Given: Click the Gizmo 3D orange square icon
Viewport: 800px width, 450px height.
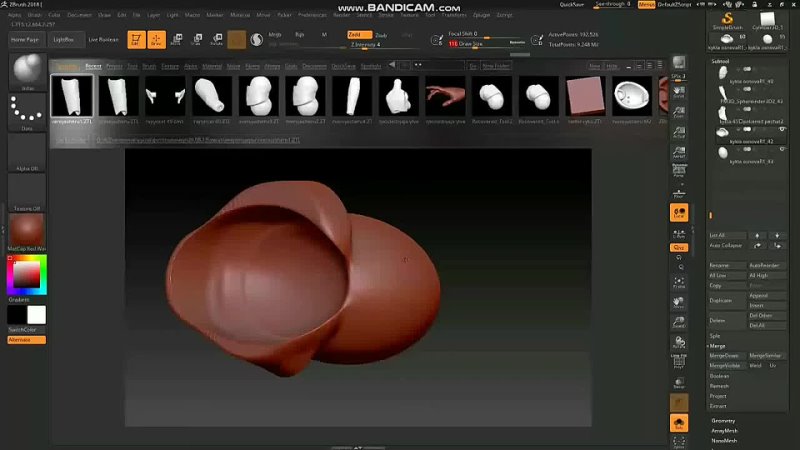Looking at the screenshot, I should pyautogui.click(x=236, y=40).
